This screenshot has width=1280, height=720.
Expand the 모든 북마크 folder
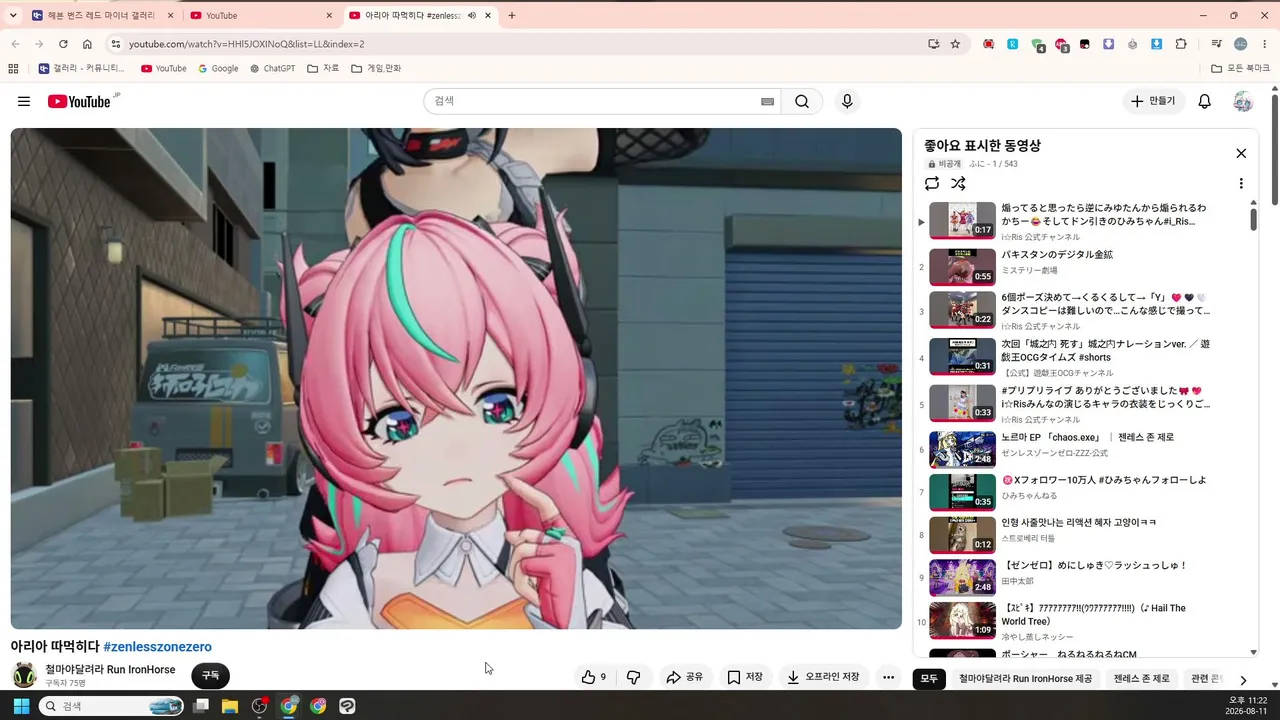coord(1240,68)
